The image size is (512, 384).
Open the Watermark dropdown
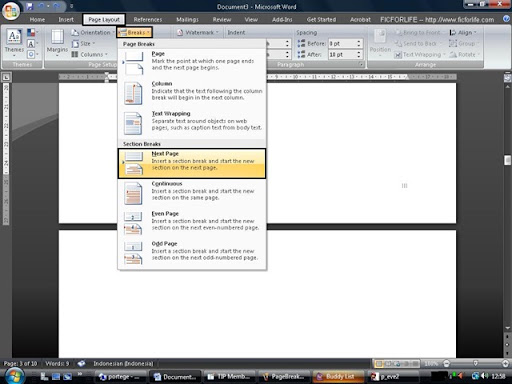click(x=198, y=32)
